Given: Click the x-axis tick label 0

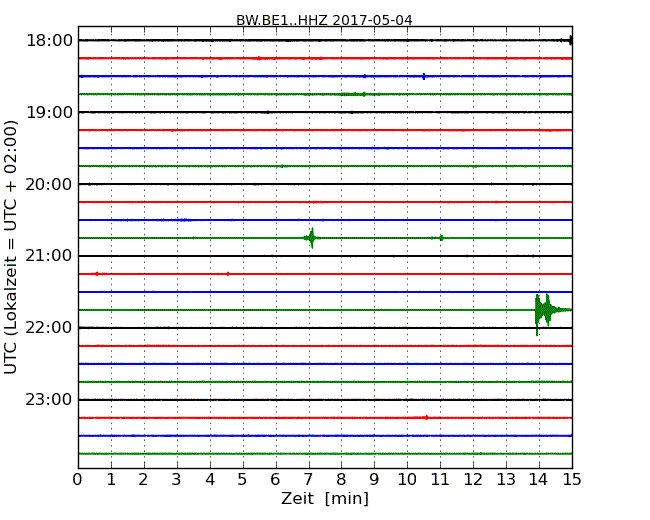Looking at the screenshot, I should pos(78,479).
